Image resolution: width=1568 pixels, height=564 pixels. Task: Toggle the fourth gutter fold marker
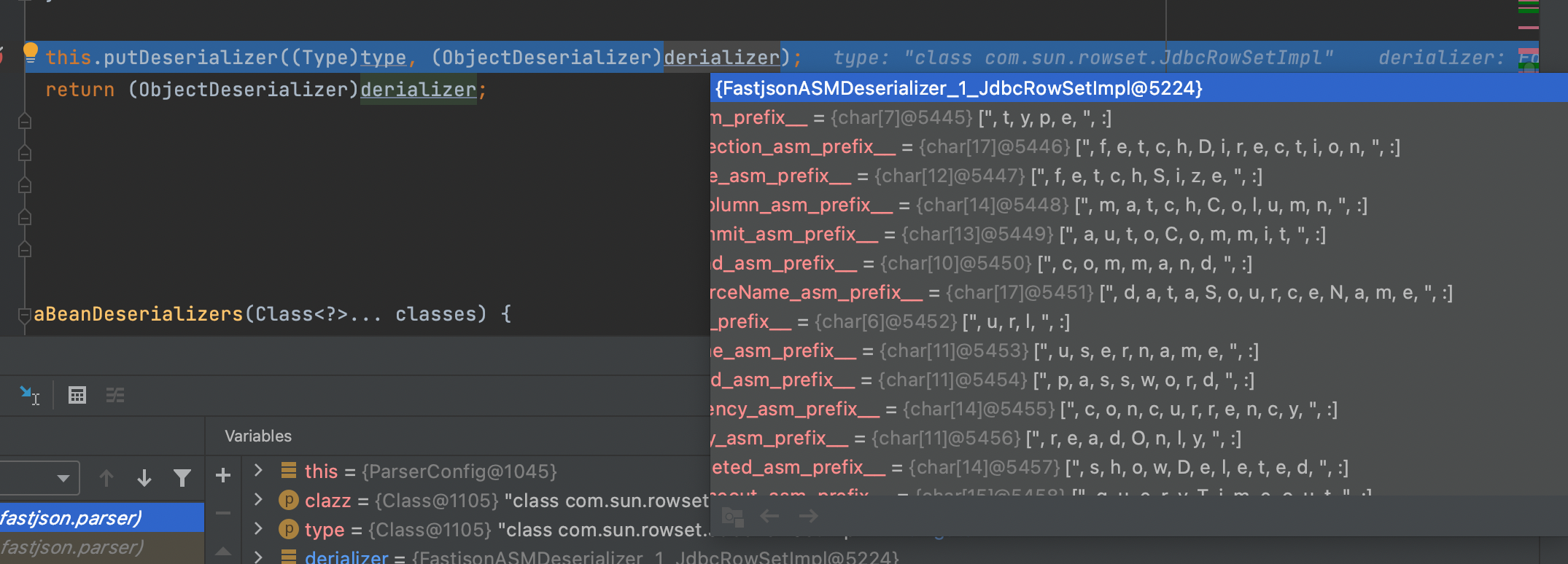pos(24,217)
